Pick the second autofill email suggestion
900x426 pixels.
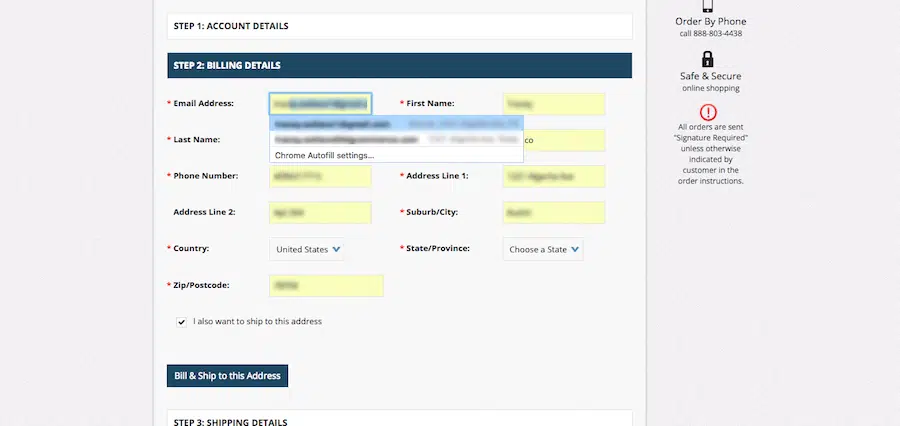click(395, 140)
